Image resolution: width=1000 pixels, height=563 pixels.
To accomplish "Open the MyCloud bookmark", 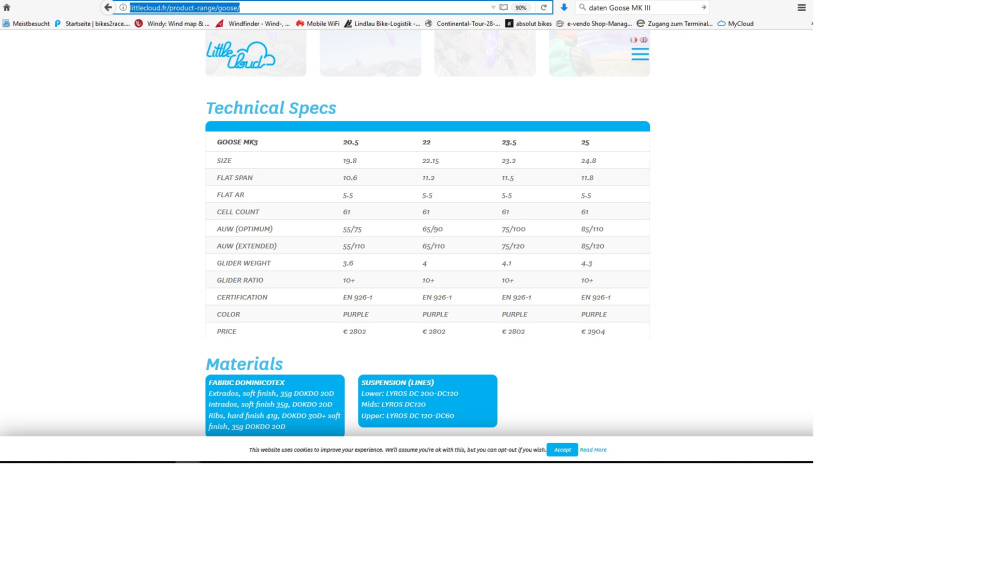I will click(735, 24).
